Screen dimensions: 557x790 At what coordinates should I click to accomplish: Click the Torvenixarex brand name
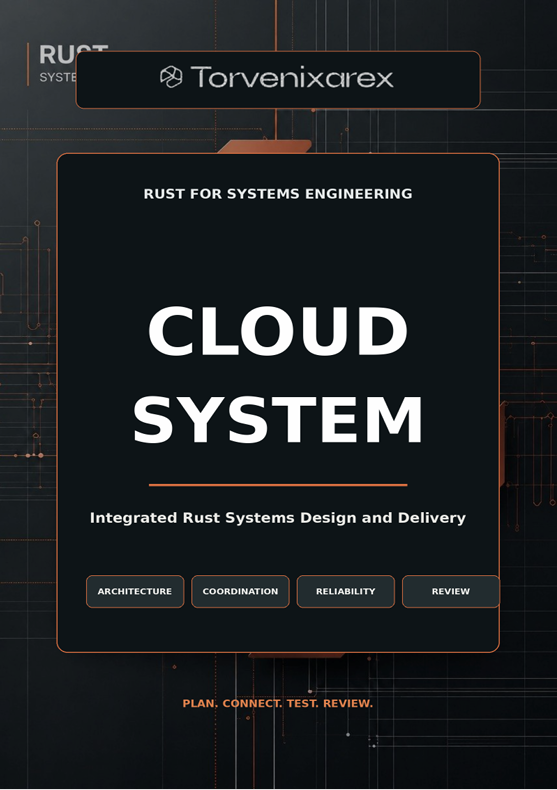click(292, 78)
